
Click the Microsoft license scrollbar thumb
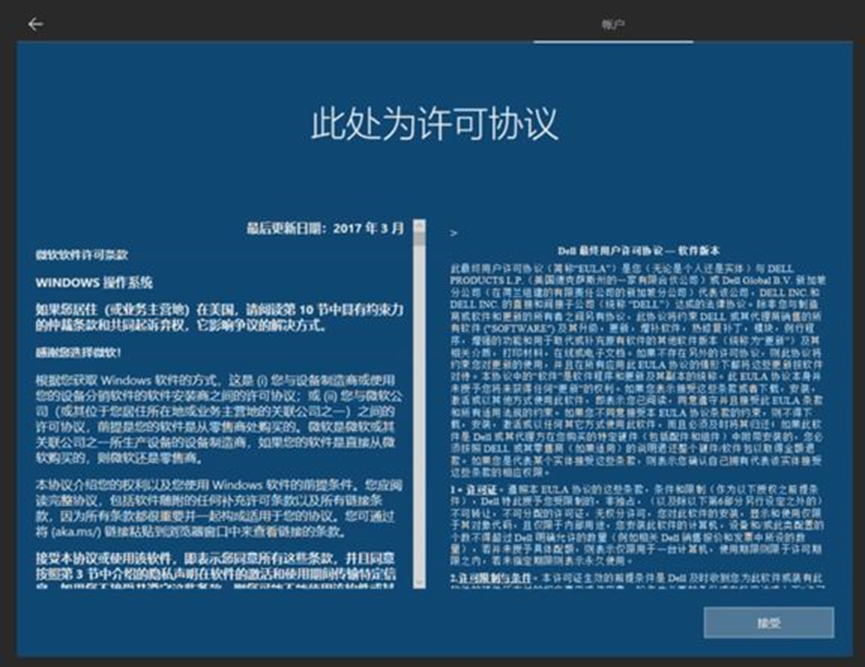419,238
